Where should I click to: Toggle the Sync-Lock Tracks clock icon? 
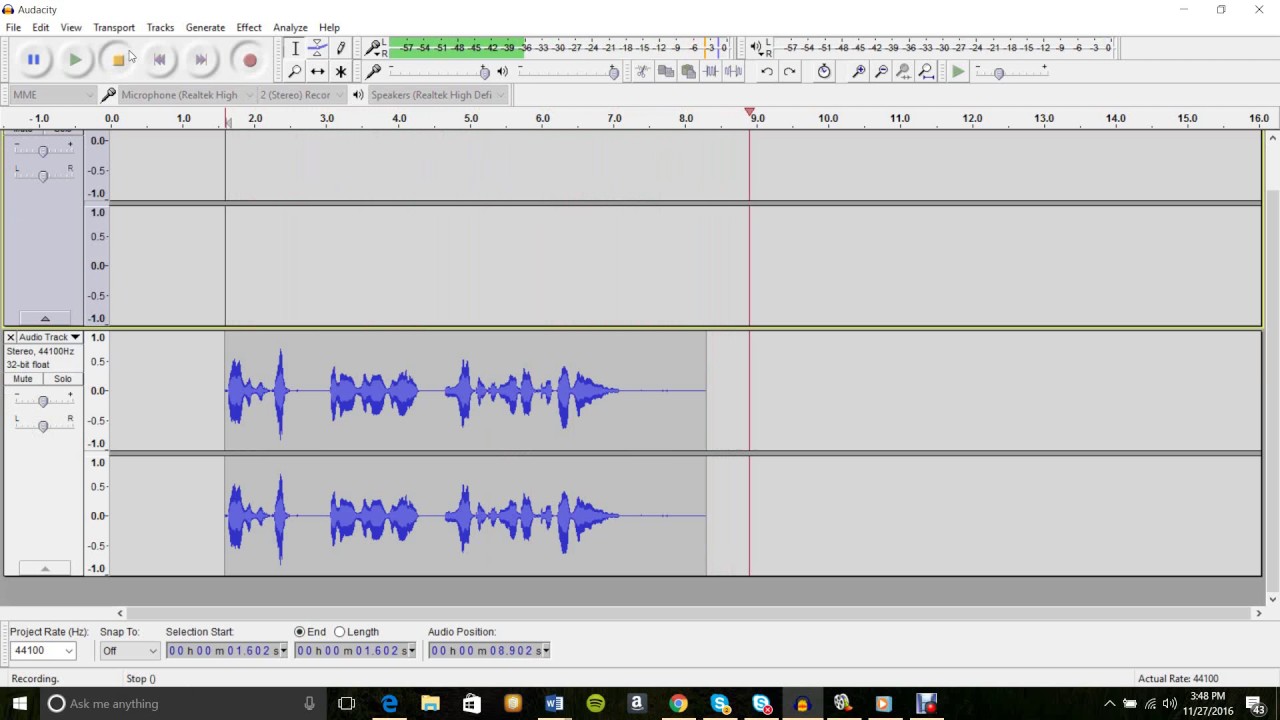pos(824,71)
